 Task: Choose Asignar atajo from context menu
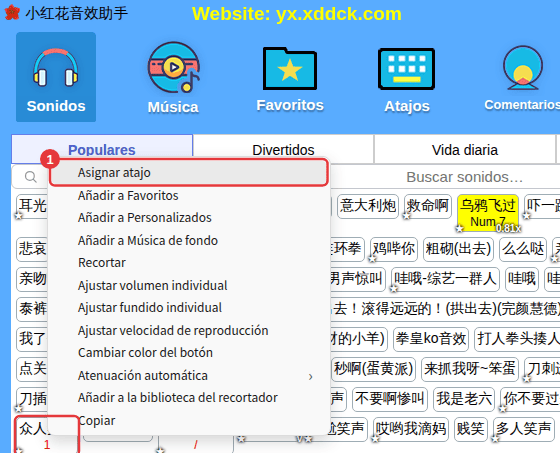click(189, 172)
